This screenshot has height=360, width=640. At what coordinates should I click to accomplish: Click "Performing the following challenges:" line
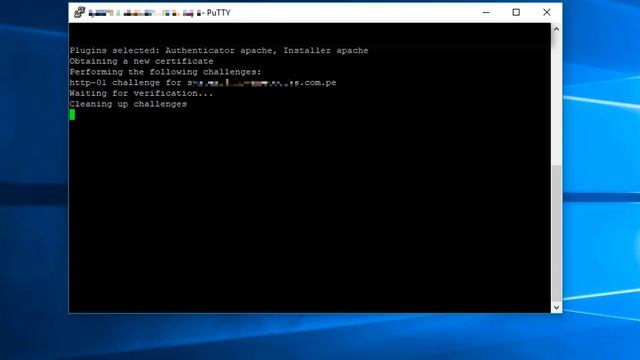(165, 72)
